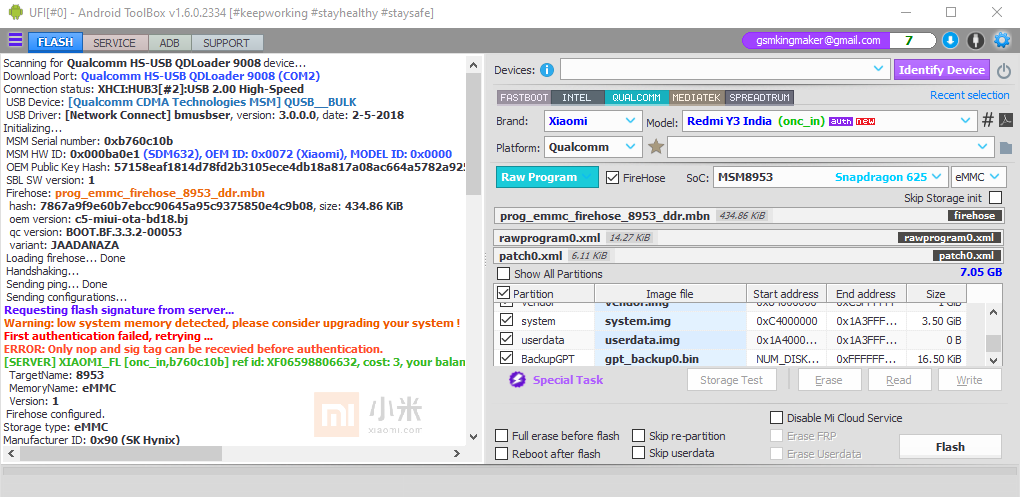Uncheck the userdata partition checkbox
The image size is (1020, 497).
[506, 340]
